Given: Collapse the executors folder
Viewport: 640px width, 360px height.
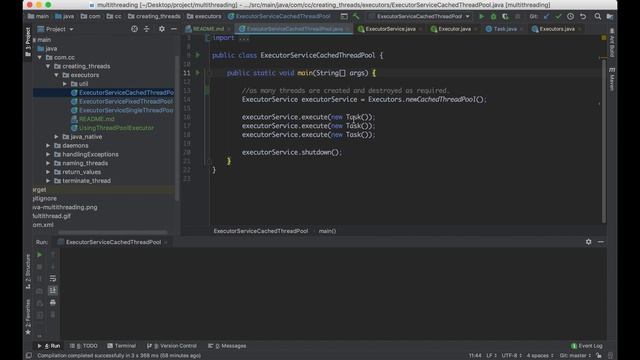Looking at the screenshot, I should (57, 75).
